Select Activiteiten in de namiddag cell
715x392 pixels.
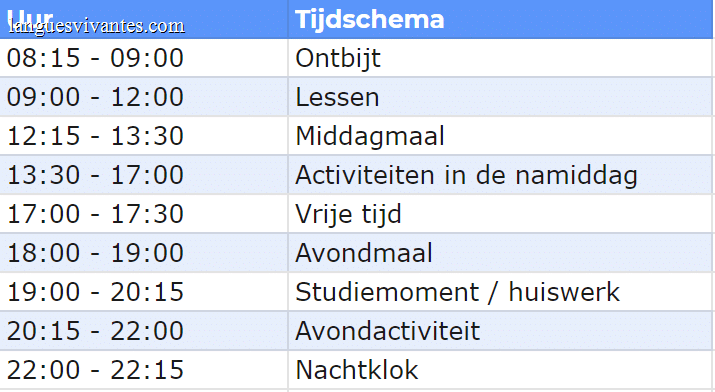click(500, 175)
